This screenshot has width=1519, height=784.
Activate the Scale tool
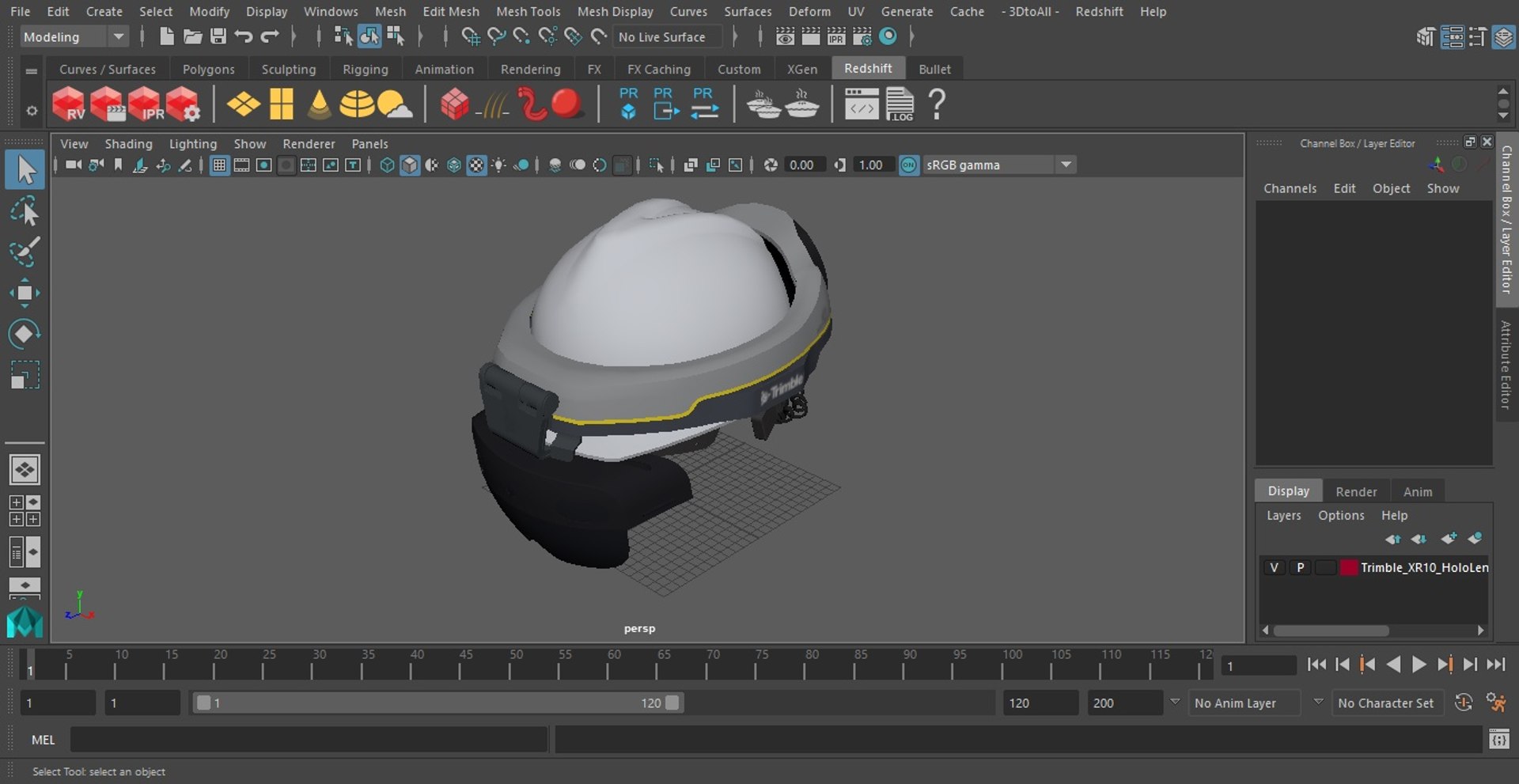25,375
